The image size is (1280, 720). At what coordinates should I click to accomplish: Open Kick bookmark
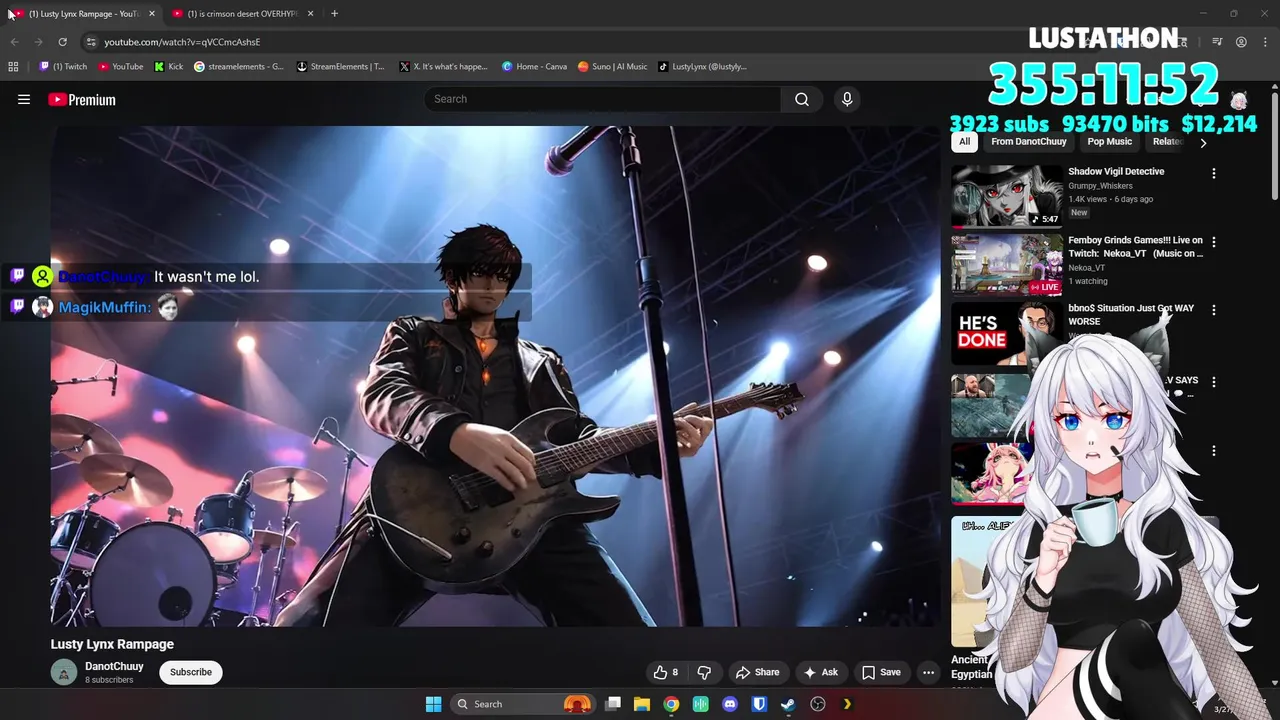(169, 67)
